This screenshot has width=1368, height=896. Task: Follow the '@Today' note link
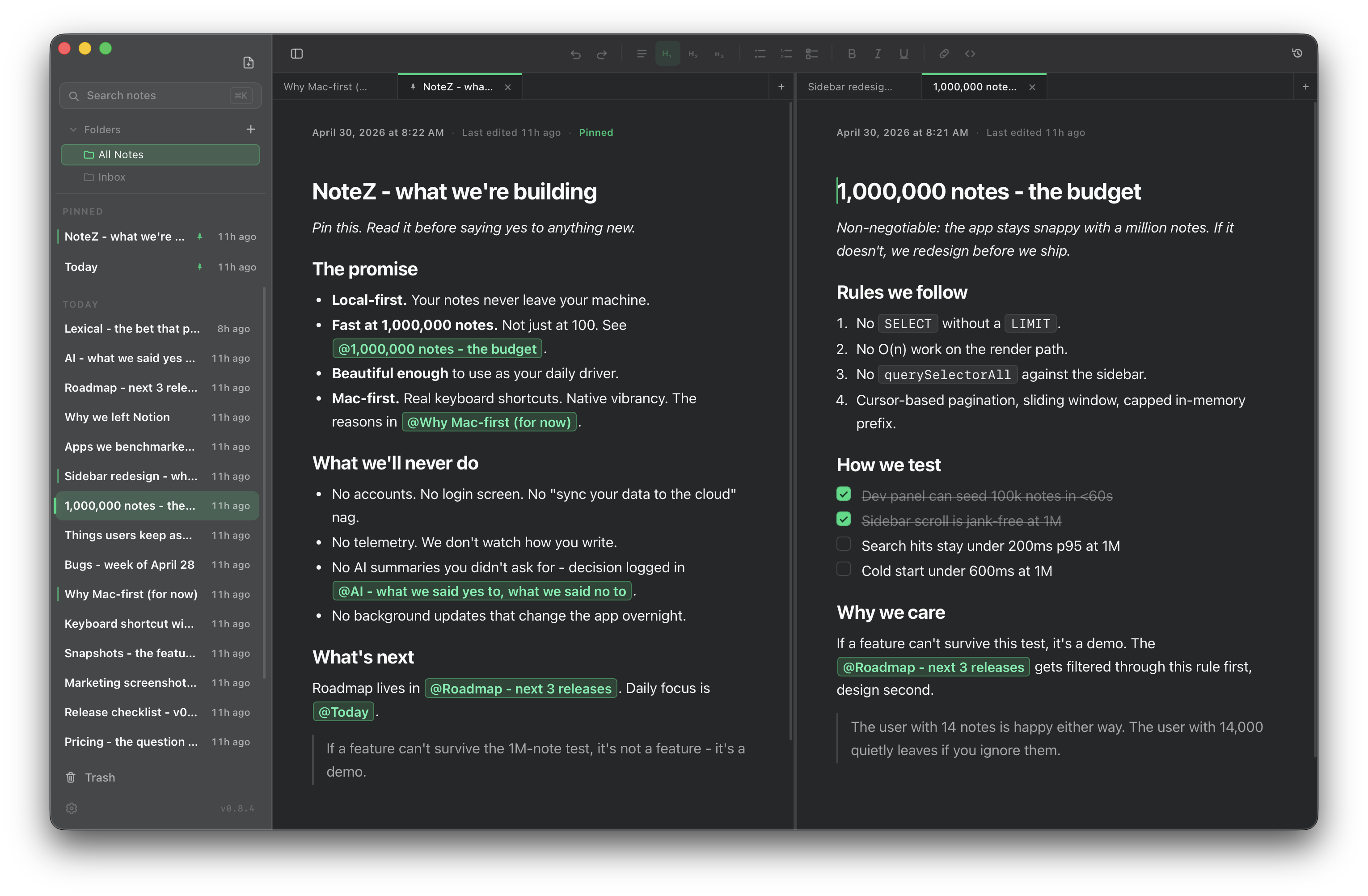343,712
